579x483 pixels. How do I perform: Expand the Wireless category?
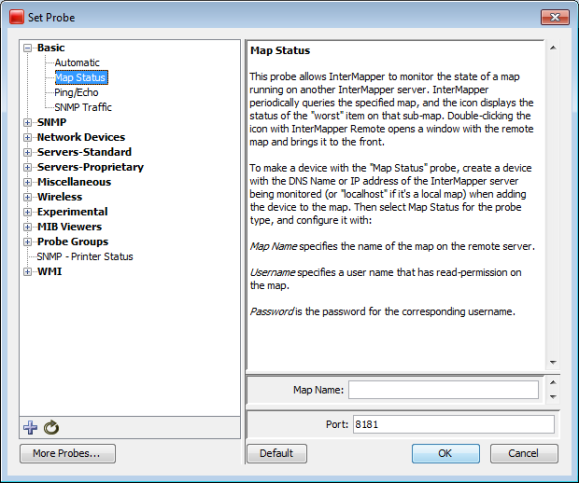click(27, 197)
